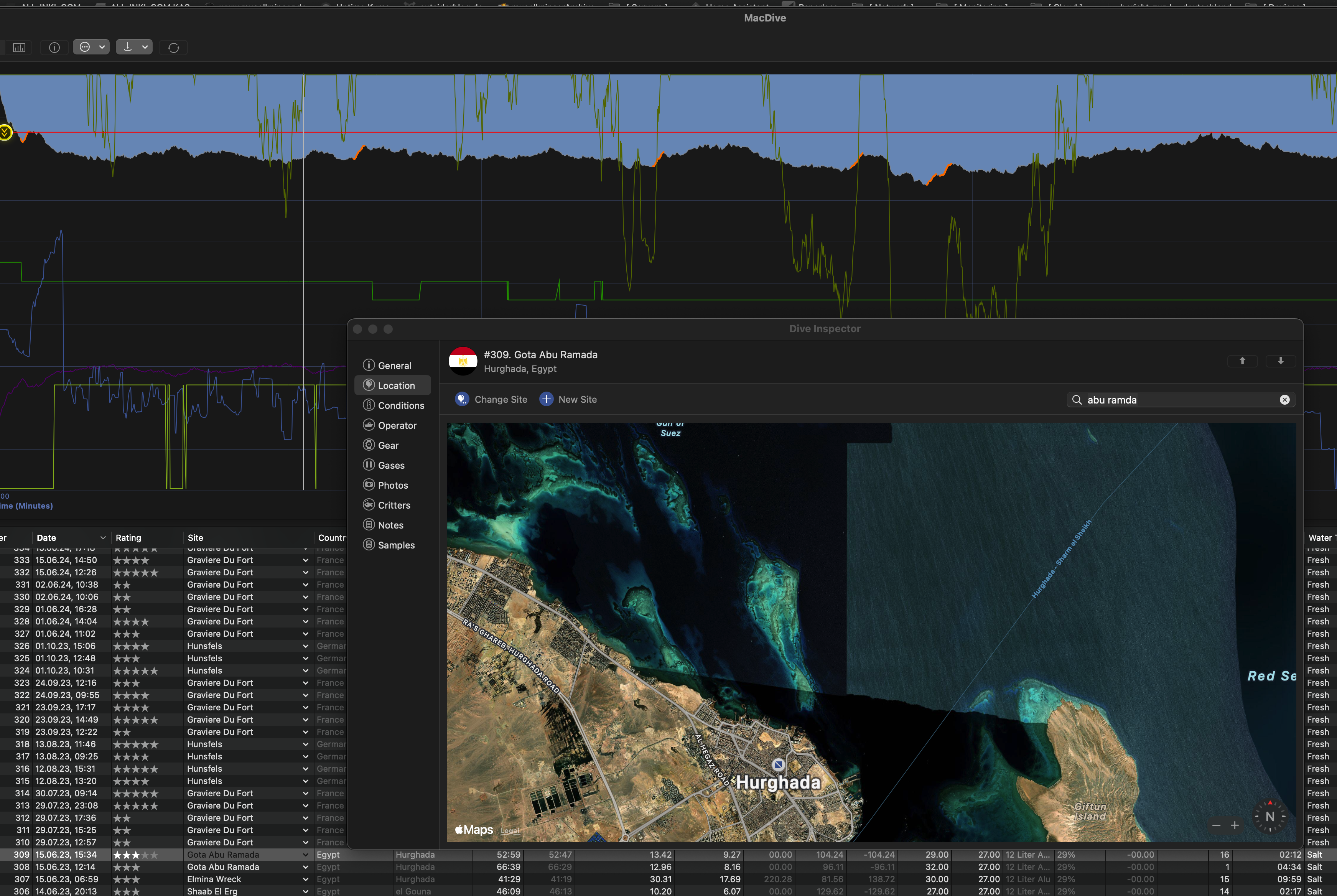Open the Photos tab

point(393,485)
